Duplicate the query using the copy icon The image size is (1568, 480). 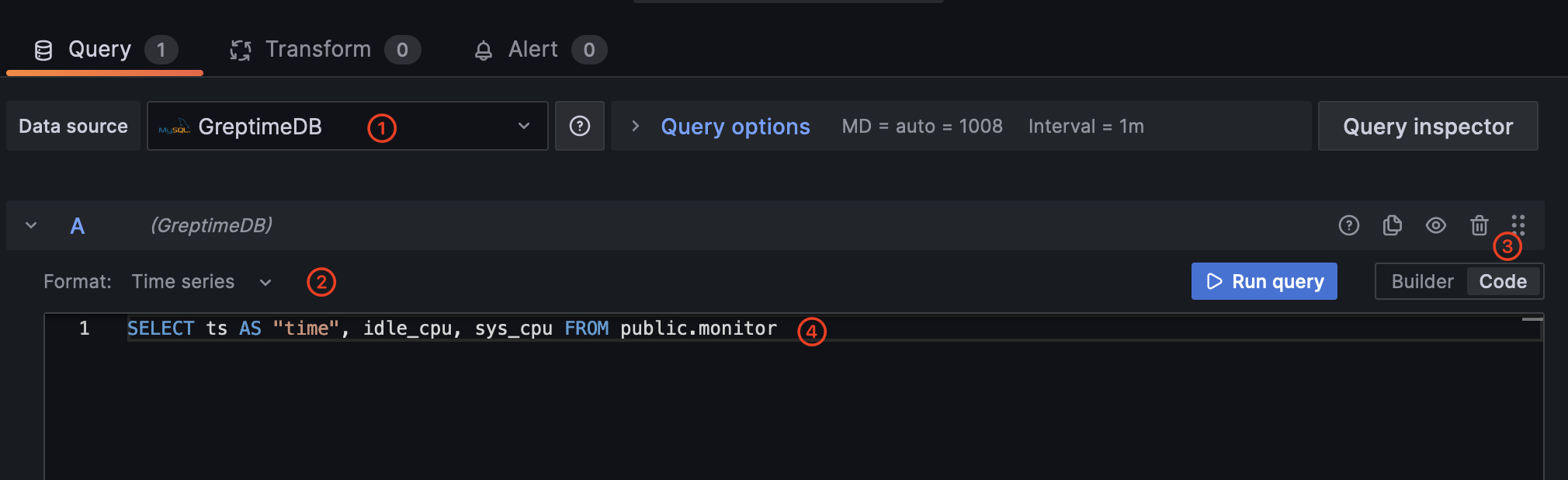click(x=1392, y=225)
